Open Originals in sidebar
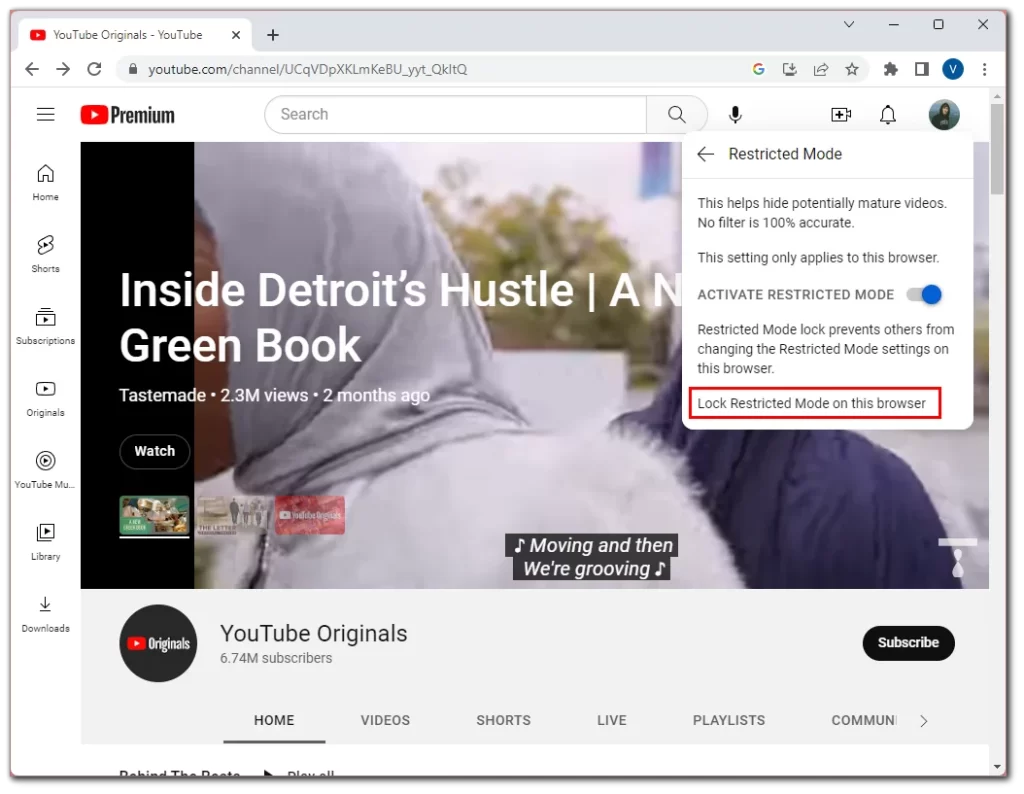1024x794 pixels. (x=45, y=398)
